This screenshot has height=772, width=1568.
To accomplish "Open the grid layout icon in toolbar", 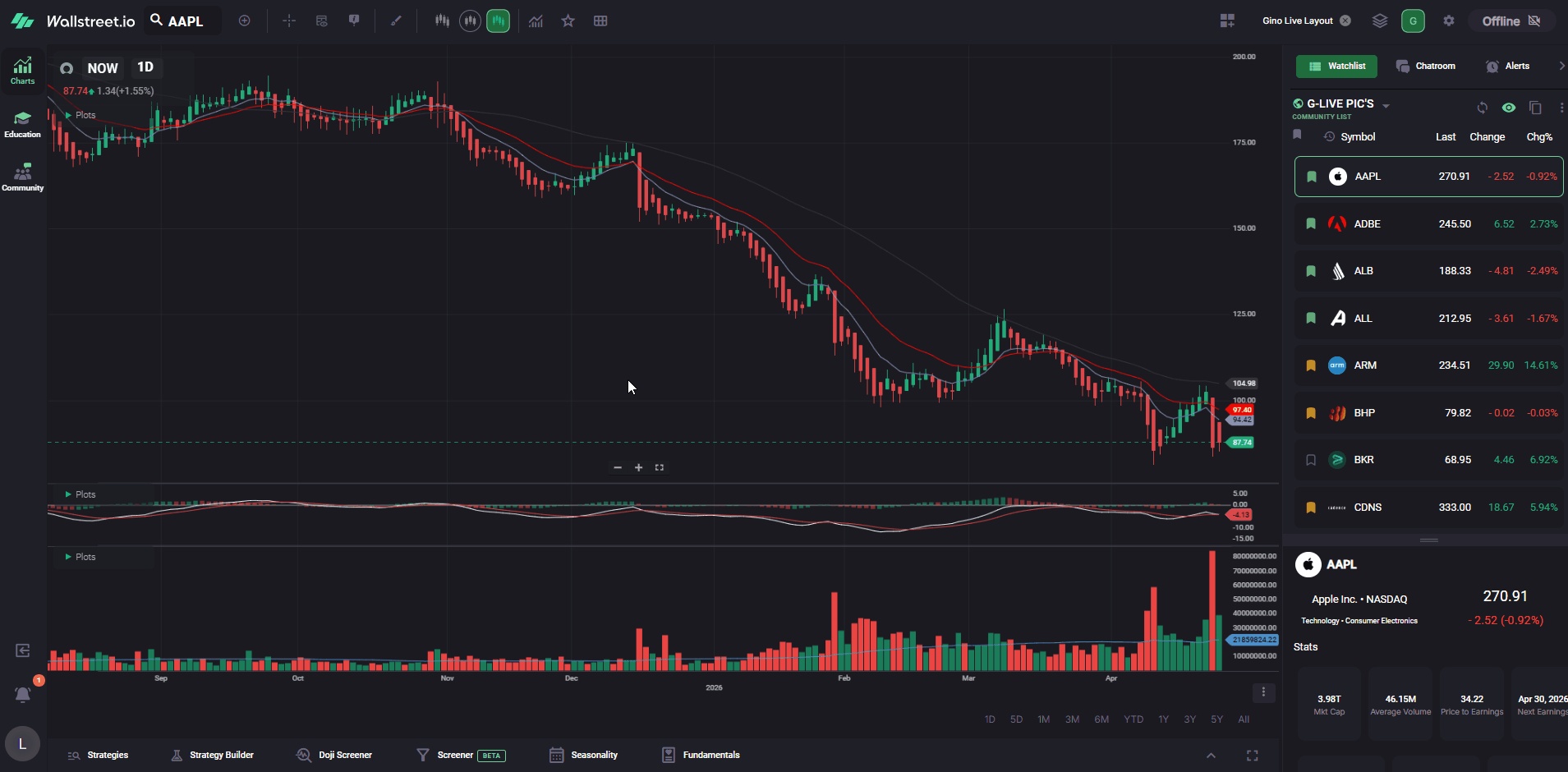I will (x=600, y=21).
